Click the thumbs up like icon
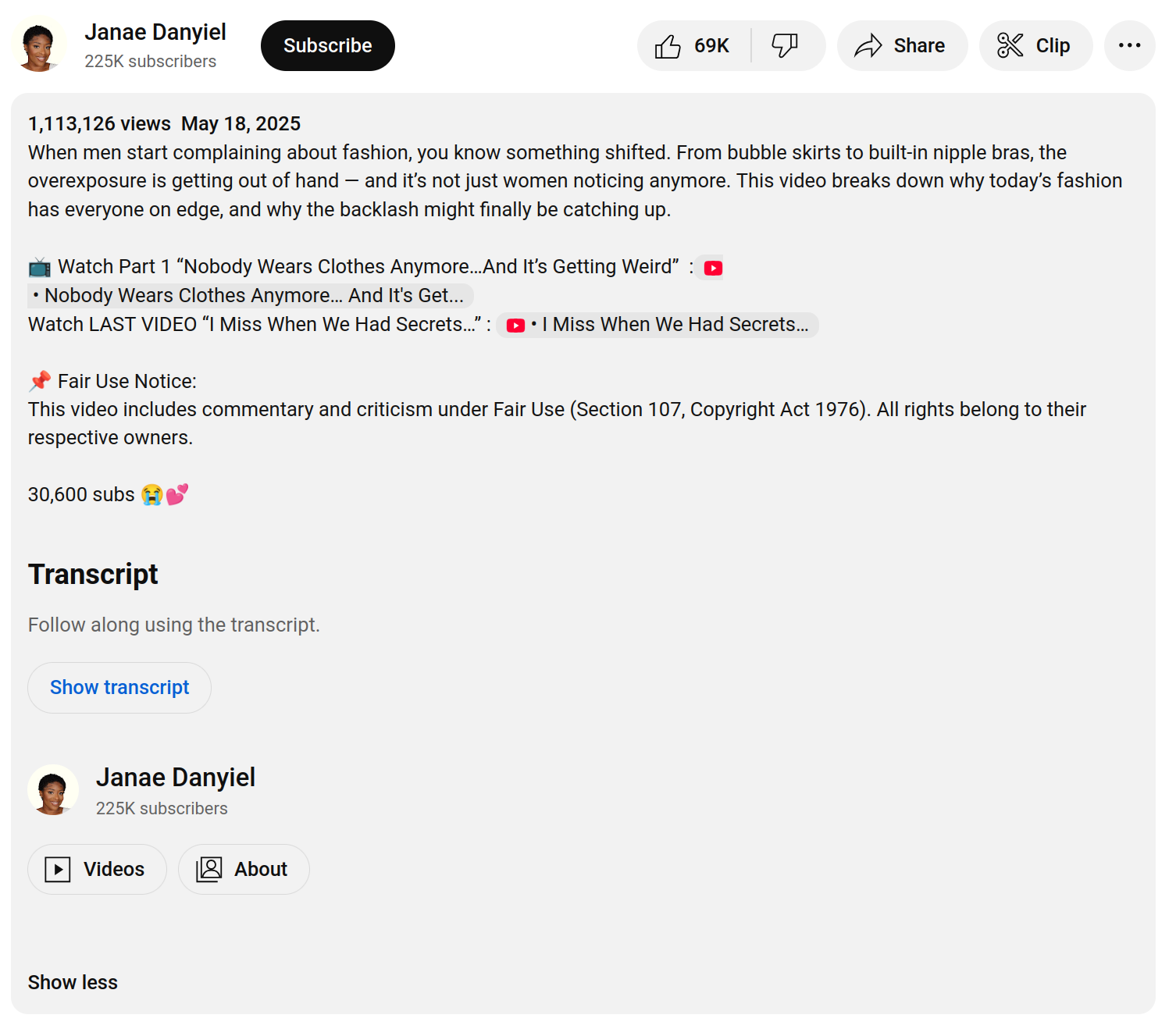 (668, 46)
